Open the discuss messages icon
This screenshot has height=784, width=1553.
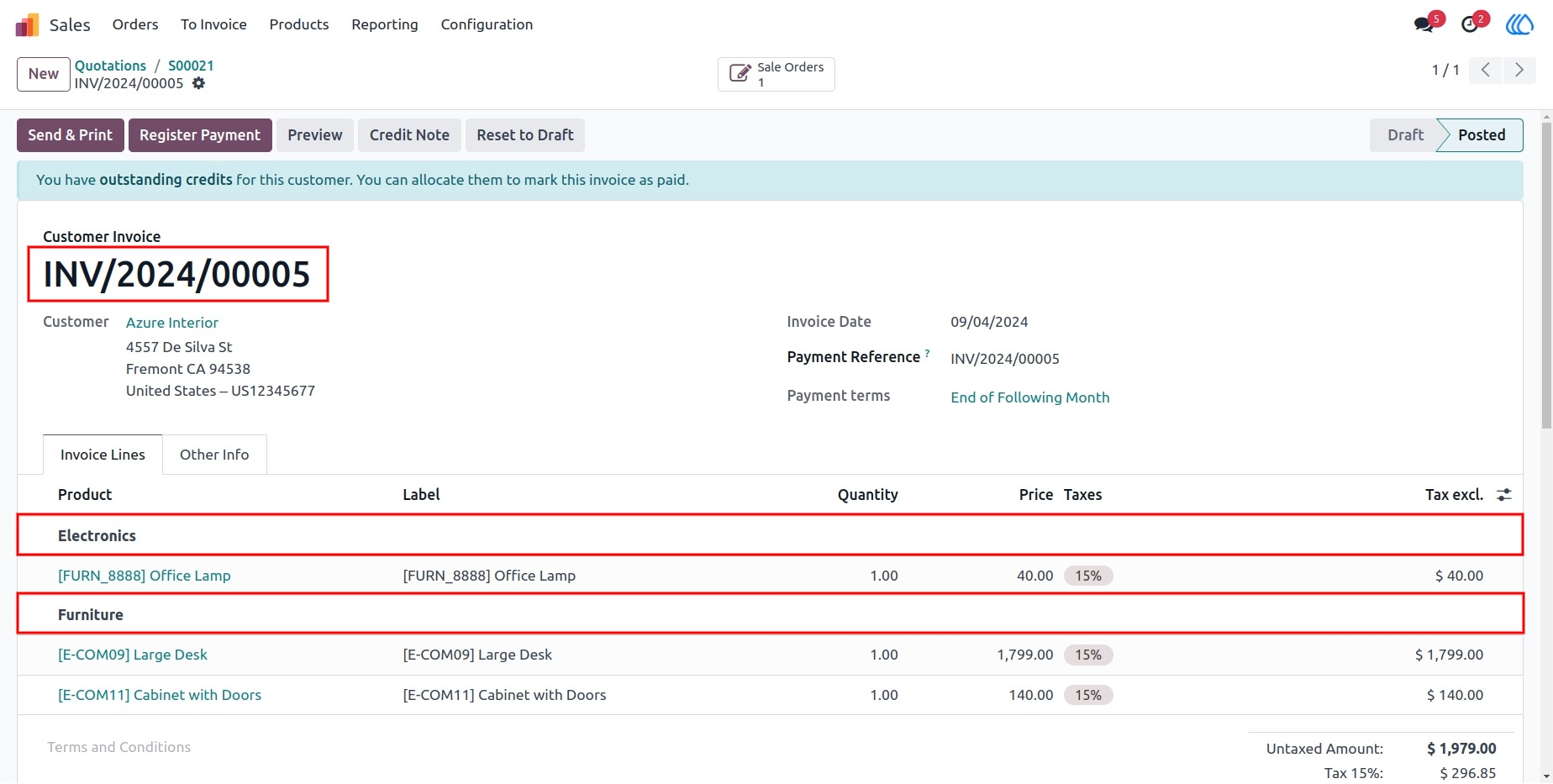(1424, 24)
